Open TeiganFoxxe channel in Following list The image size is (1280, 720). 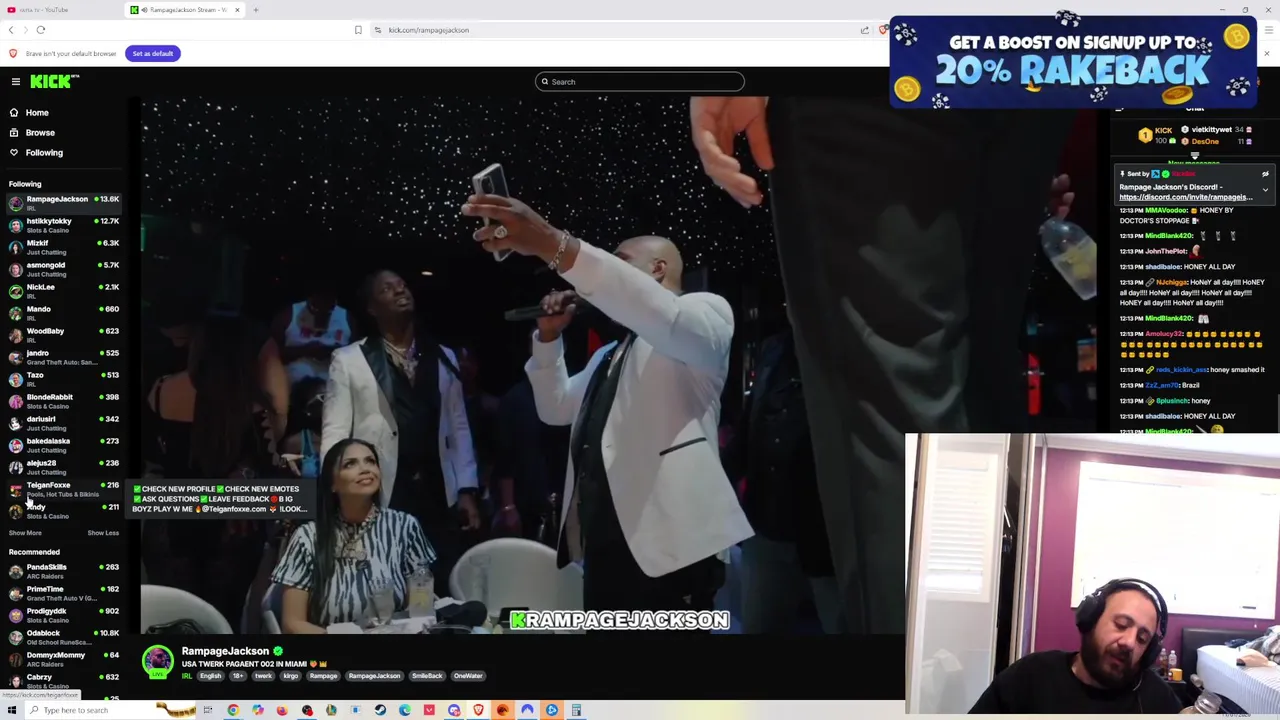pyautogui.click(x=64, y=488)
